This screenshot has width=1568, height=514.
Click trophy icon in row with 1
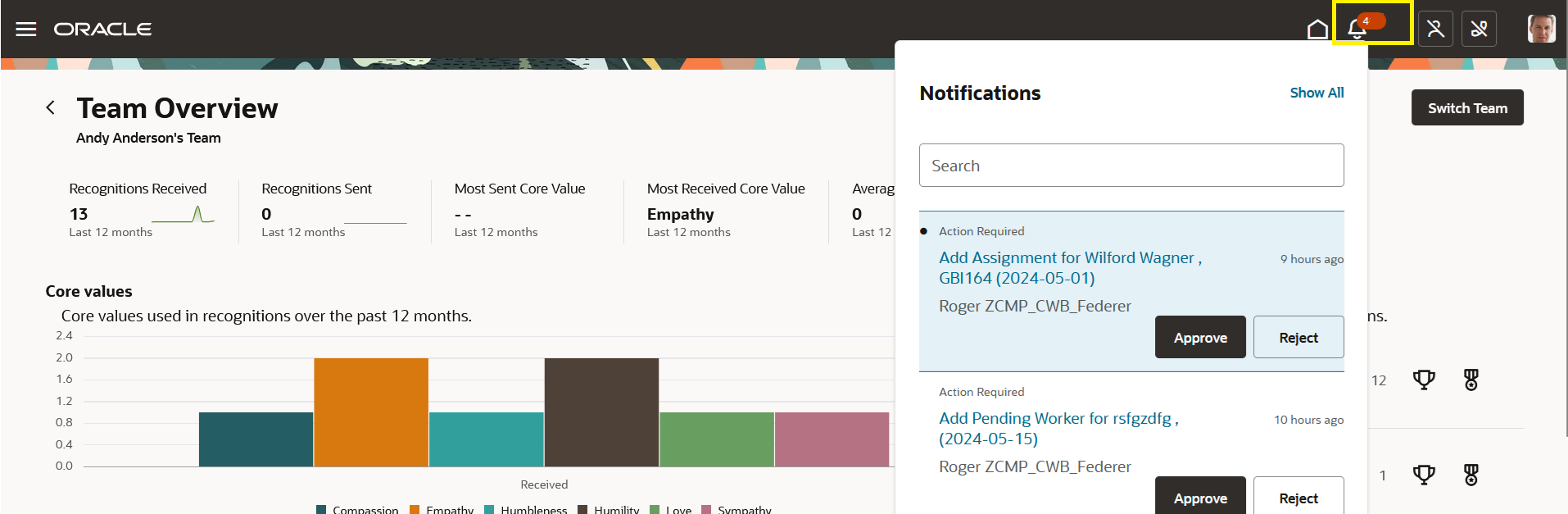point(1424,475)
